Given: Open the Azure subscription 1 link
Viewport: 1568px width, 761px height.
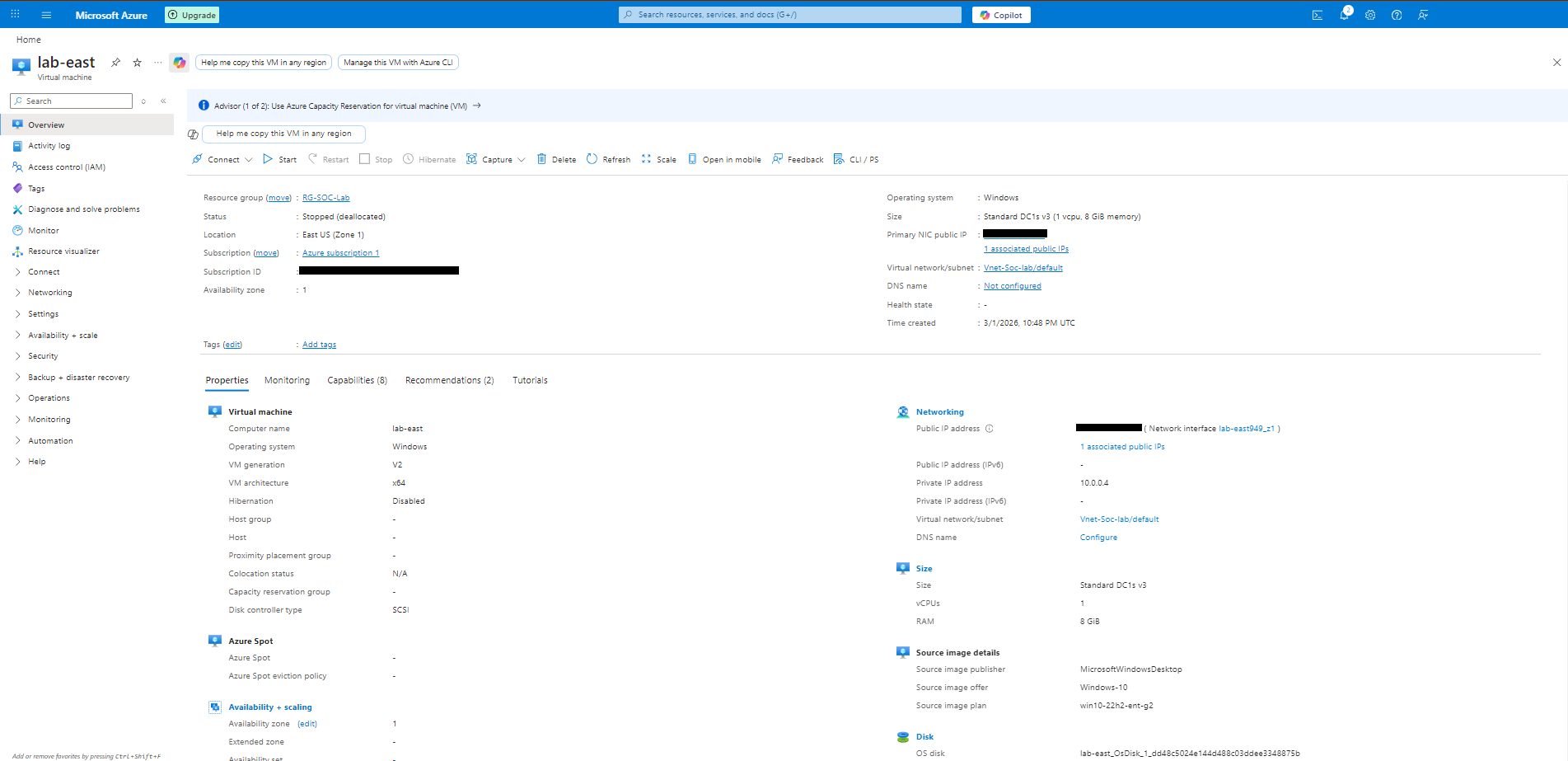Looking at the screenshot, I should point(340,253).
